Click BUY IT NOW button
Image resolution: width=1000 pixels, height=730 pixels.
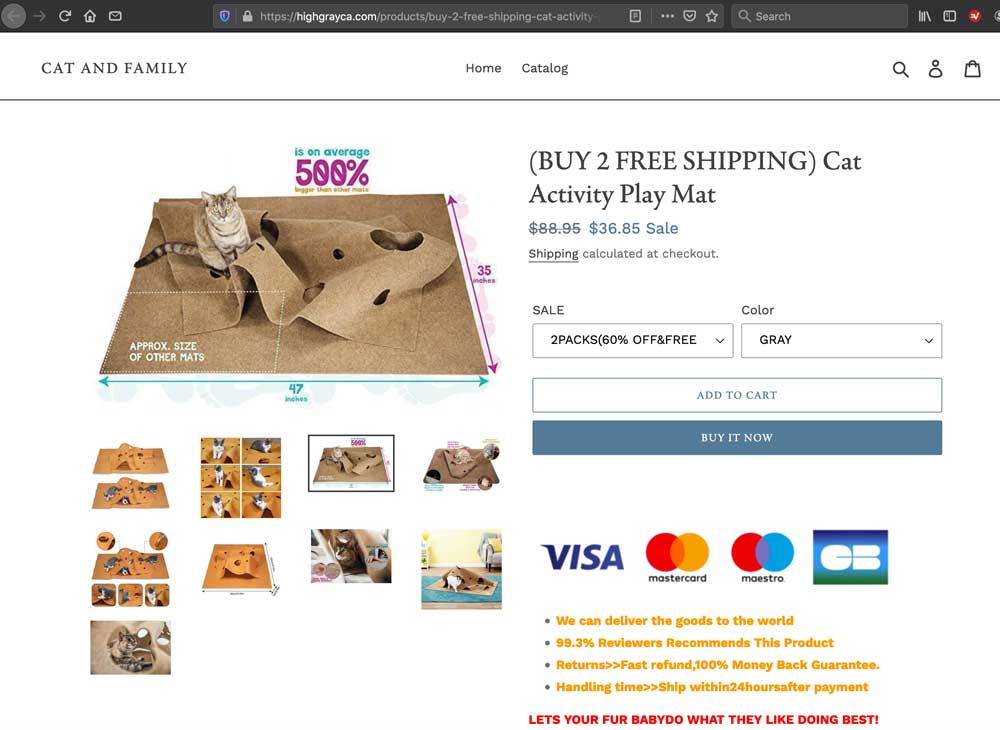coord(737,438)
